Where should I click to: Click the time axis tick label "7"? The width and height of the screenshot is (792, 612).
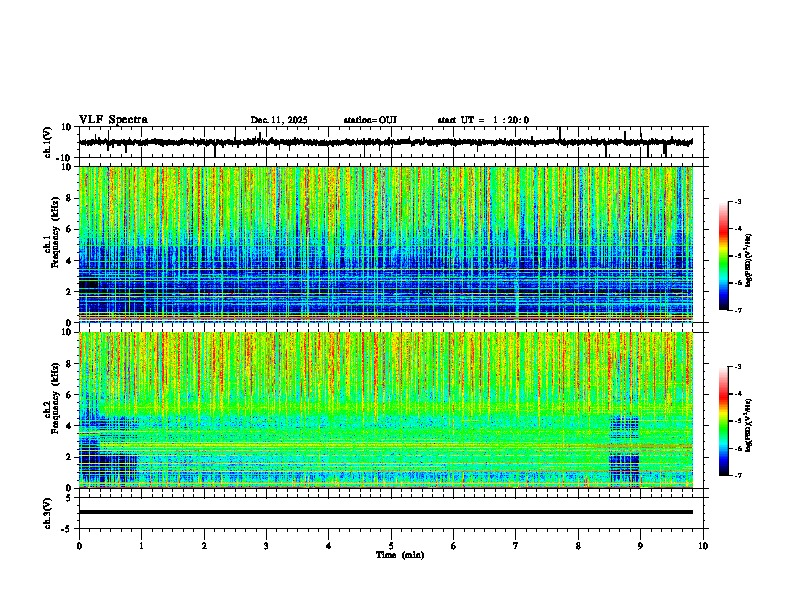coord(516,546)
